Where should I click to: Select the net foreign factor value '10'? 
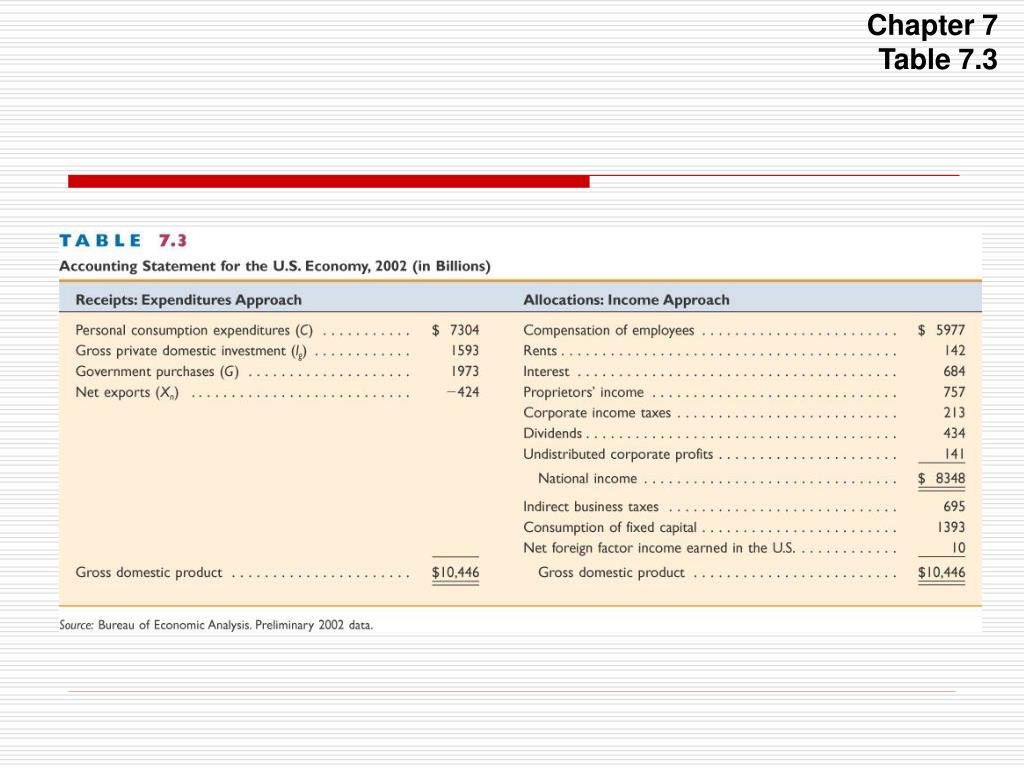pos(958,549)
